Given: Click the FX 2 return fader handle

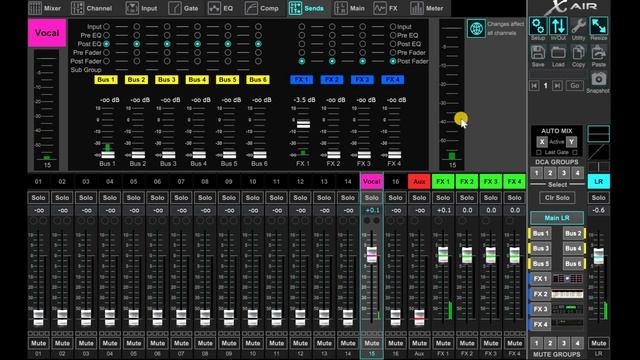Looking at the screenshot, I should (467, 254).
